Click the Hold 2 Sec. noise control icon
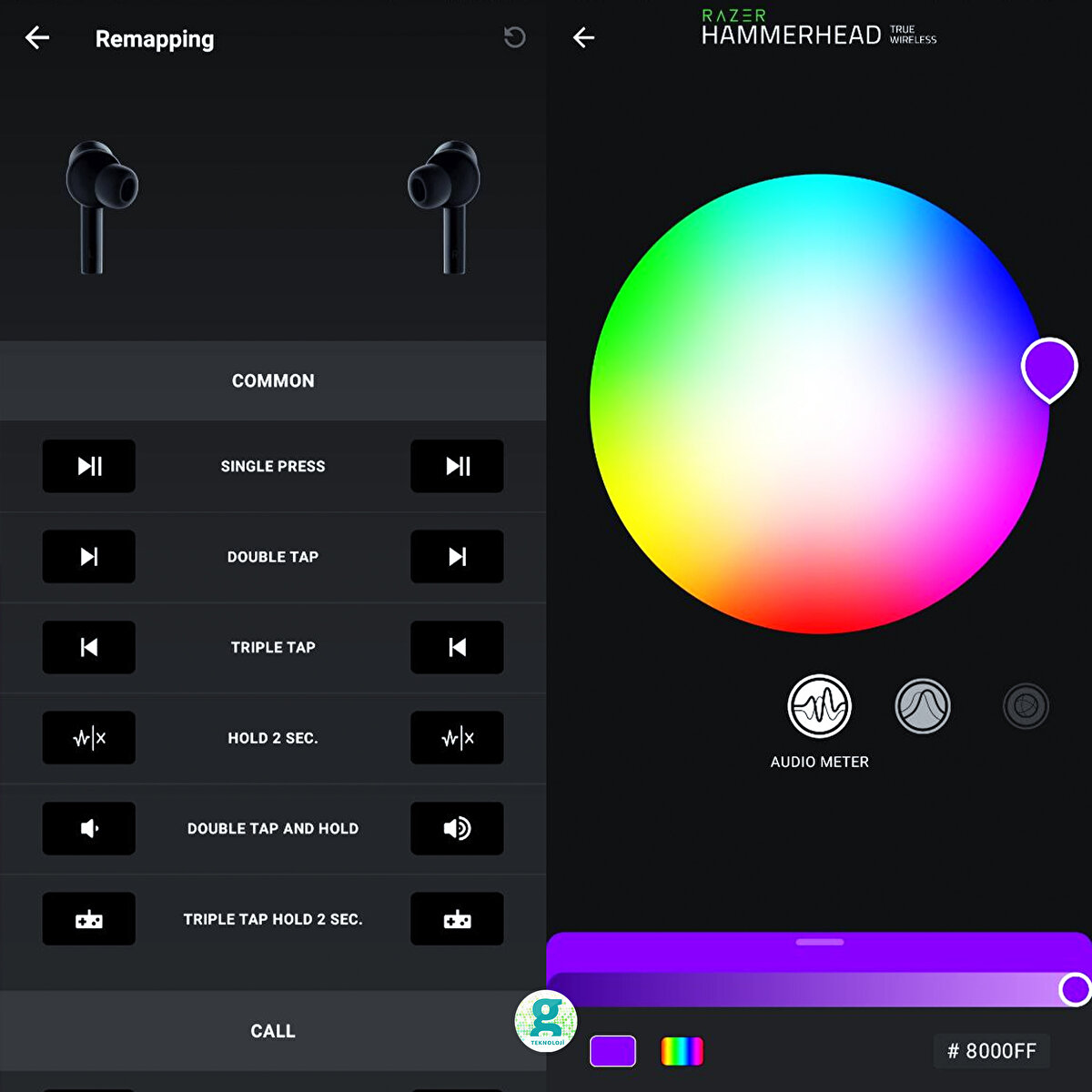1092x1092 pixels. click(88, 737)
